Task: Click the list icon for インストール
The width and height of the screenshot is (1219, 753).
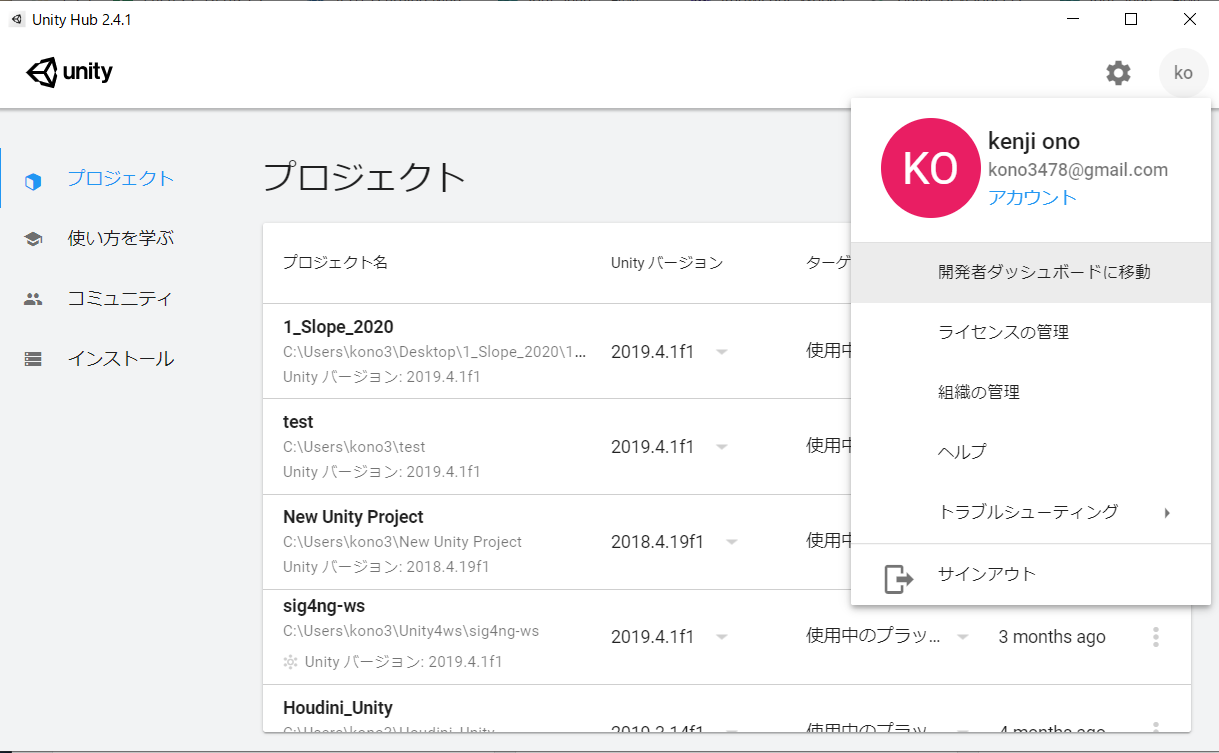Action: 33,359
